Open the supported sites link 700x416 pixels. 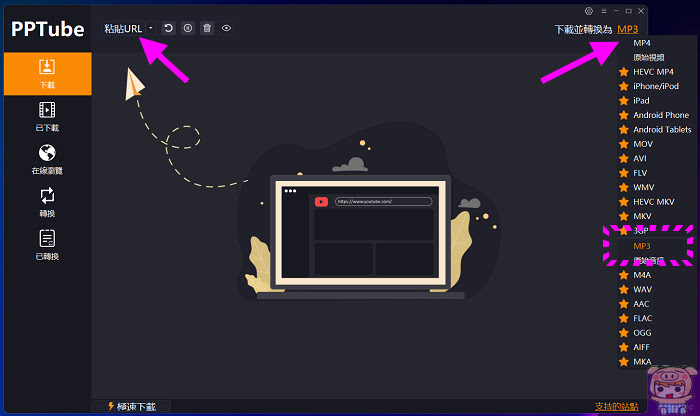point(616,406)
